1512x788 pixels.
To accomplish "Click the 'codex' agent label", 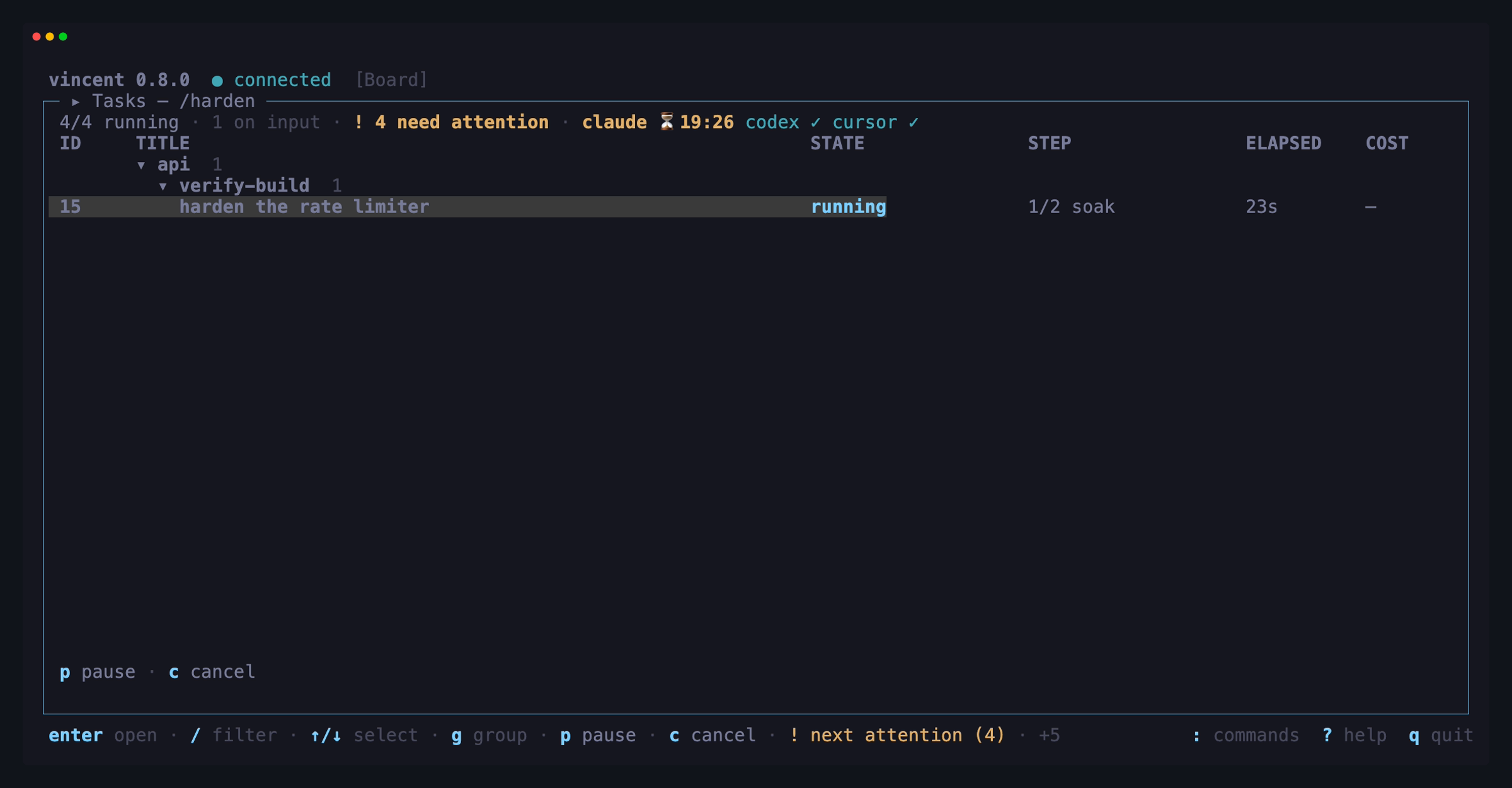I will [x=772, y=122].
